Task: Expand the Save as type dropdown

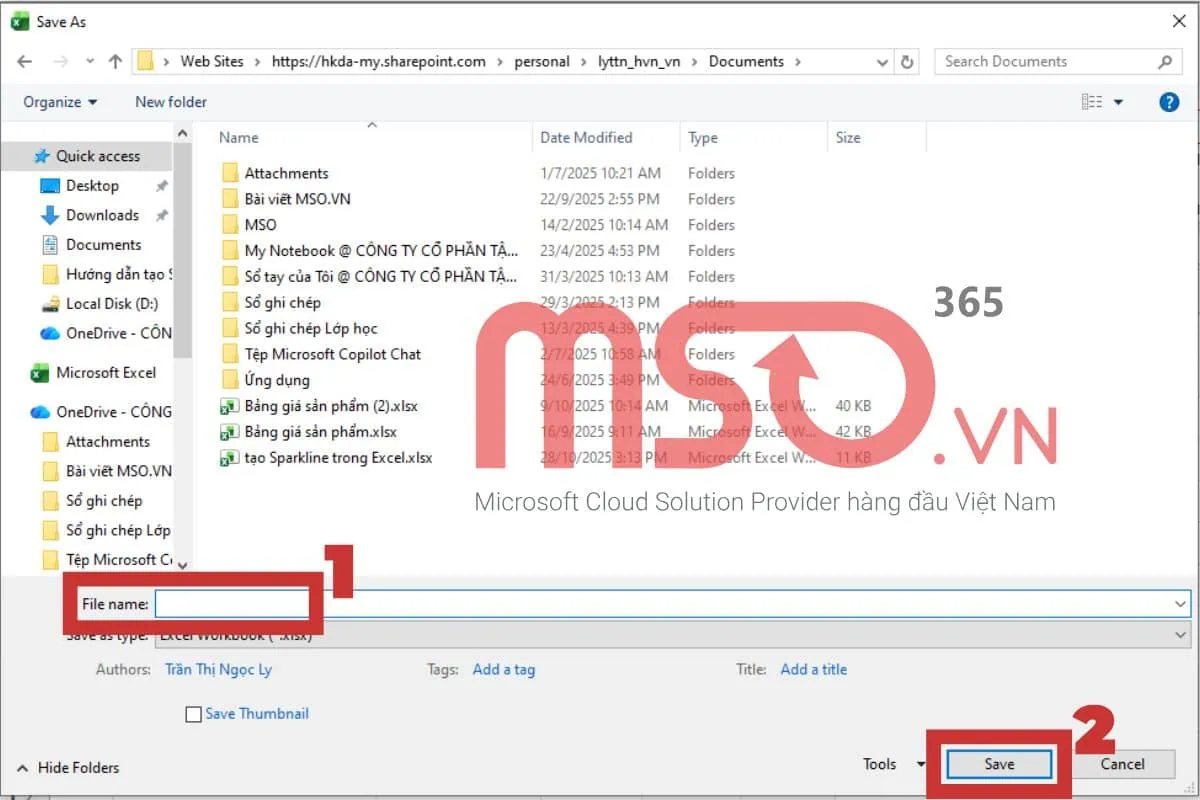Action: tap(1182, 635)
